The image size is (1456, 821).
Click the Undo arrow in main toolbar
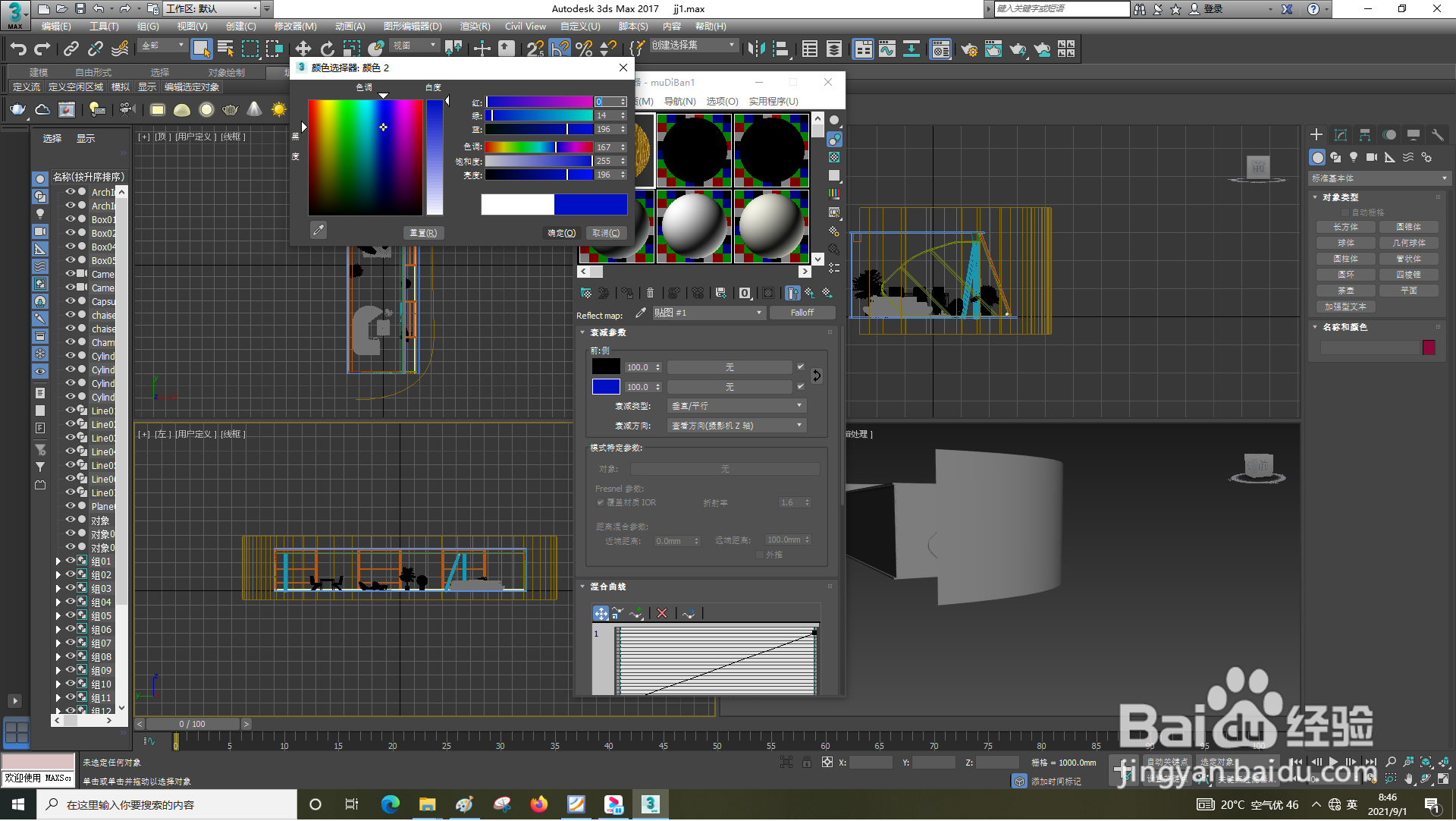click(x=17, y=49)
